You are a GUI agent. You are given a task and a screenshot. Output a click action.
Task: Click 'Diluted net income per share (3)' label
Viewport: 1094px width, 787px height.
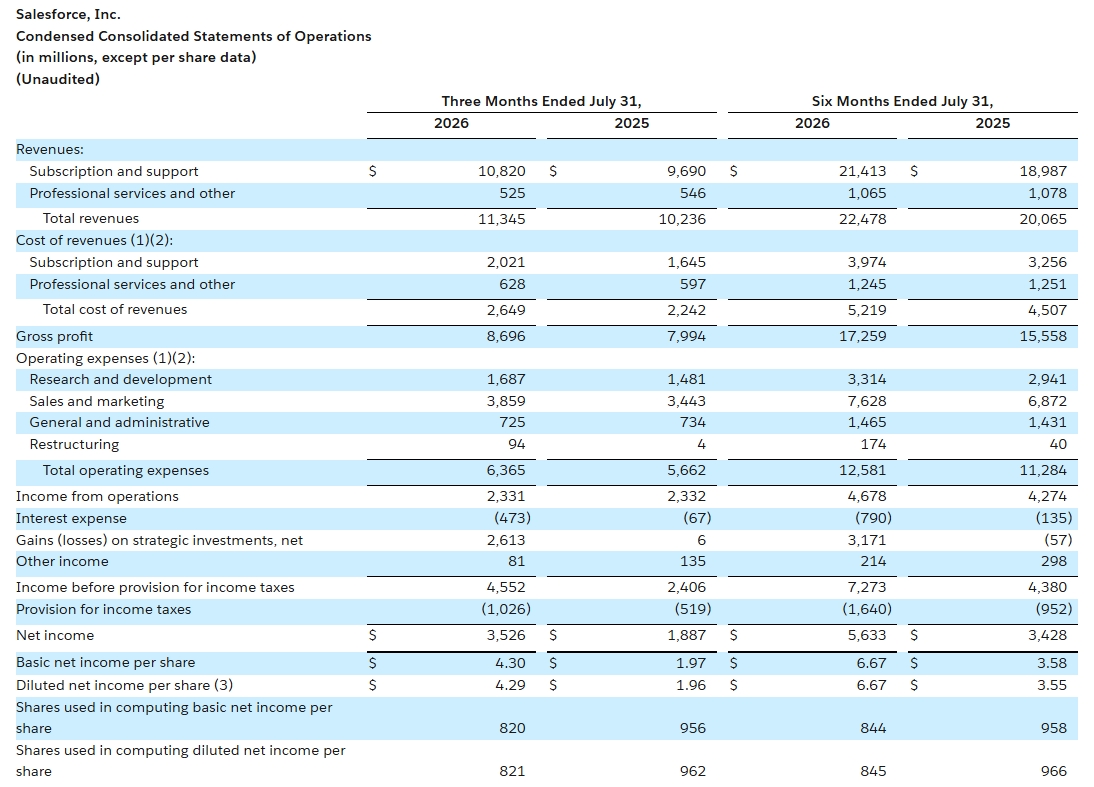(x=124, y=685)
